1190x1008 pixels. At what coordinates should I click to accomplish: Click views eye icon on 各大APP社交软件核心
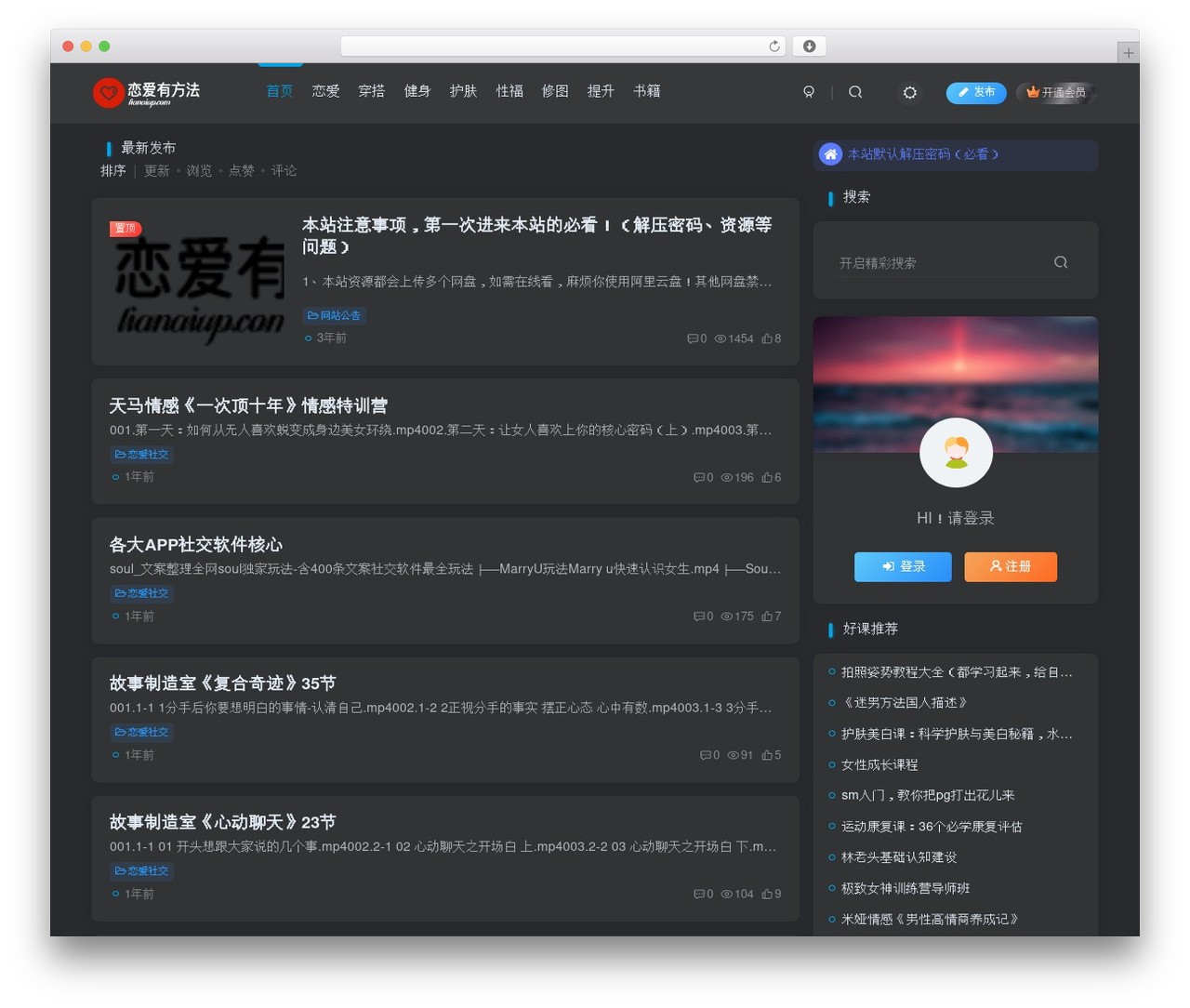pyautogui.click(x=726, y=617)
